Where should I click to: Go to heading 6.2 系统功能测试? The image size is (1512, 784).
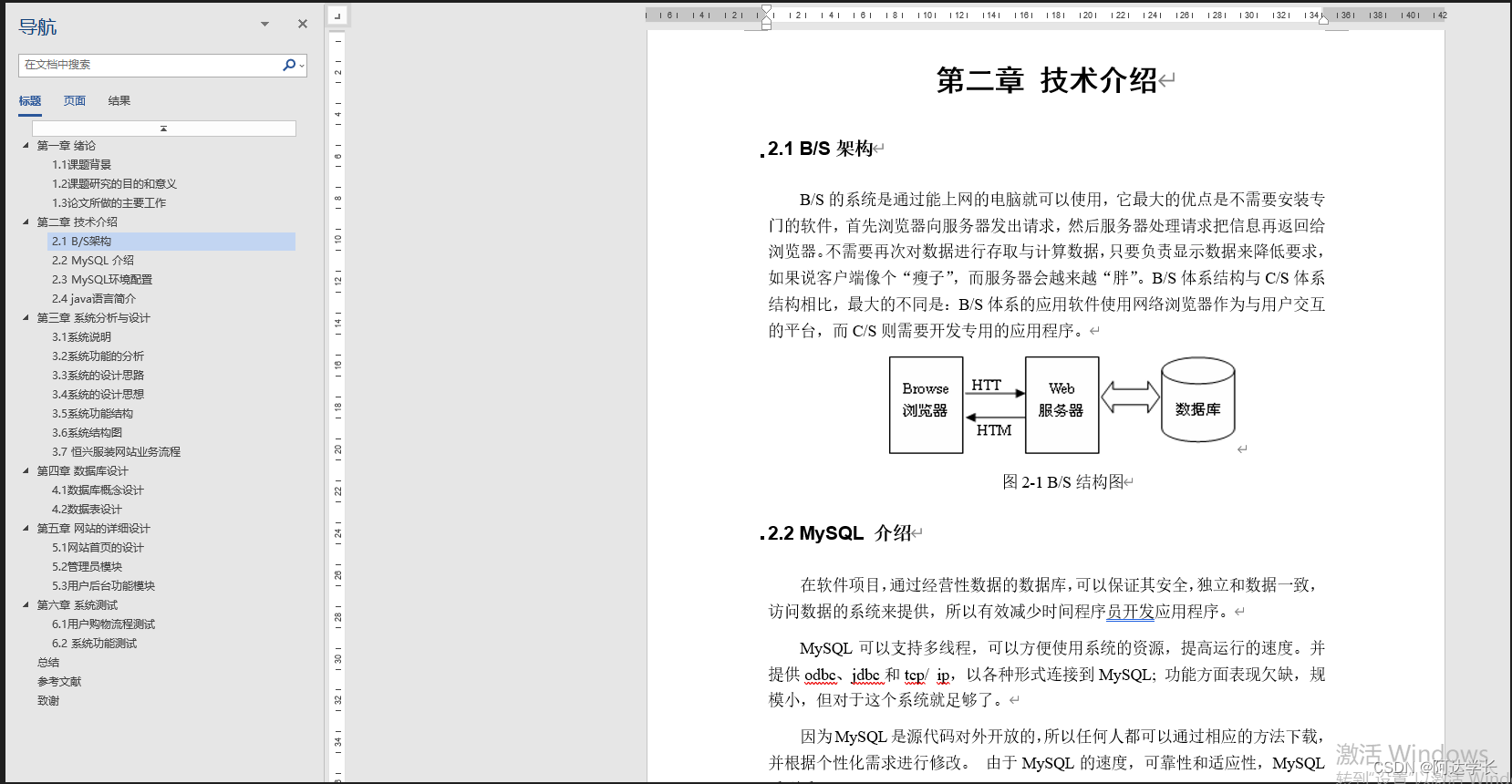coord(94,644)
